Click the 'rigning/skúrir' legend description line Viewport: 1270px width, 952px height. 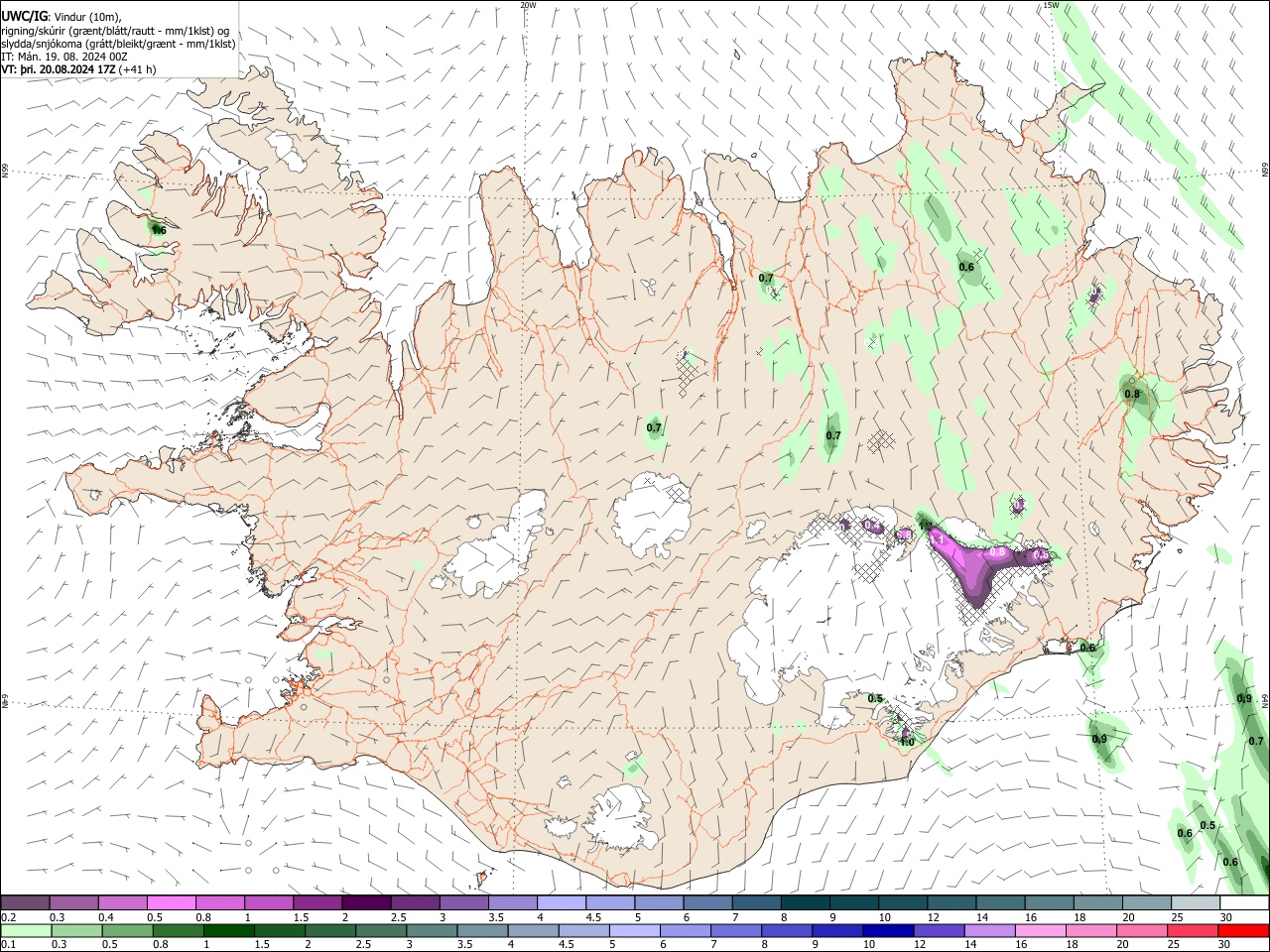click(115, 30)
